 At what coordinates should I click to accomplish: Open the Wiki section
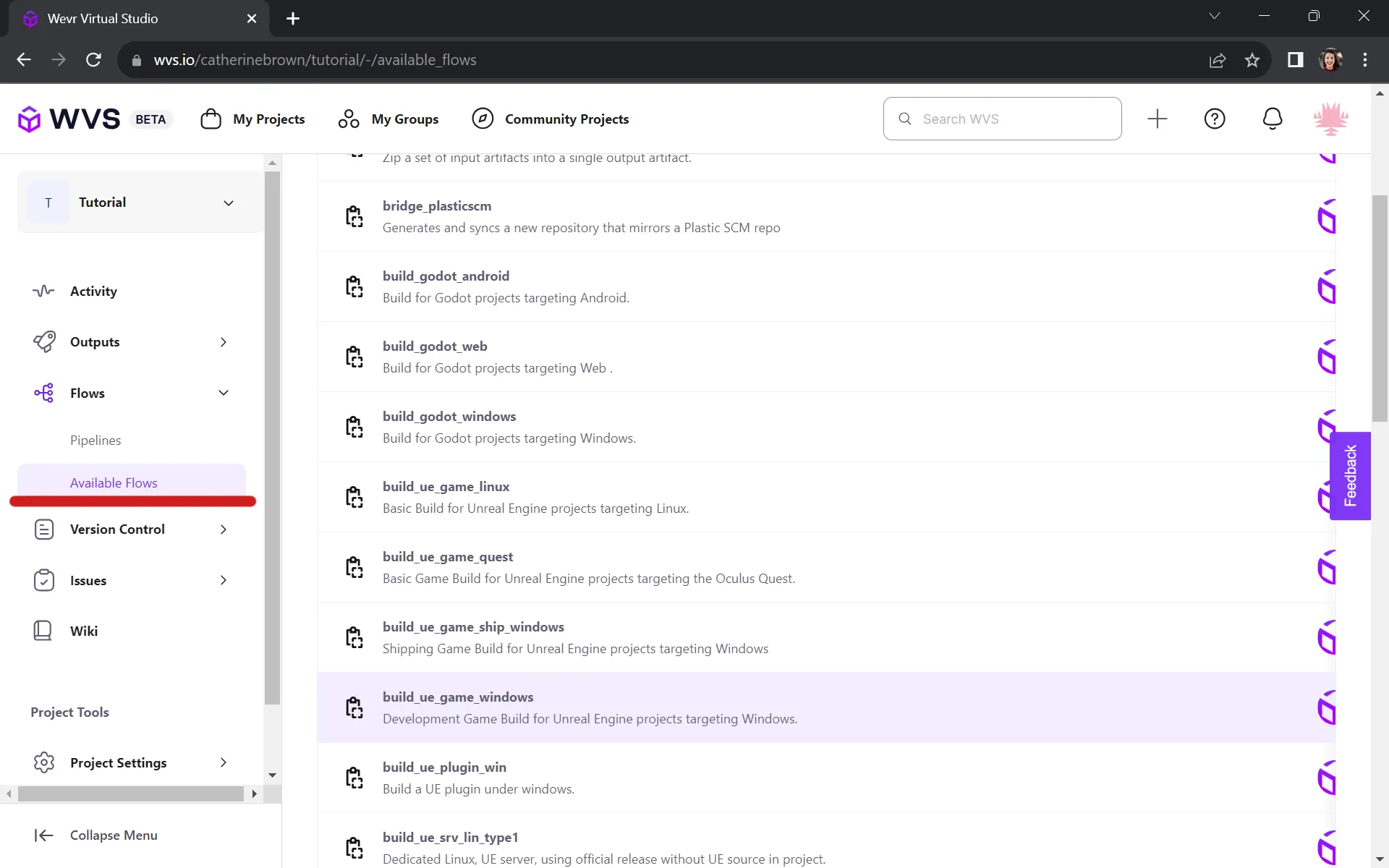tap(83, 630)
